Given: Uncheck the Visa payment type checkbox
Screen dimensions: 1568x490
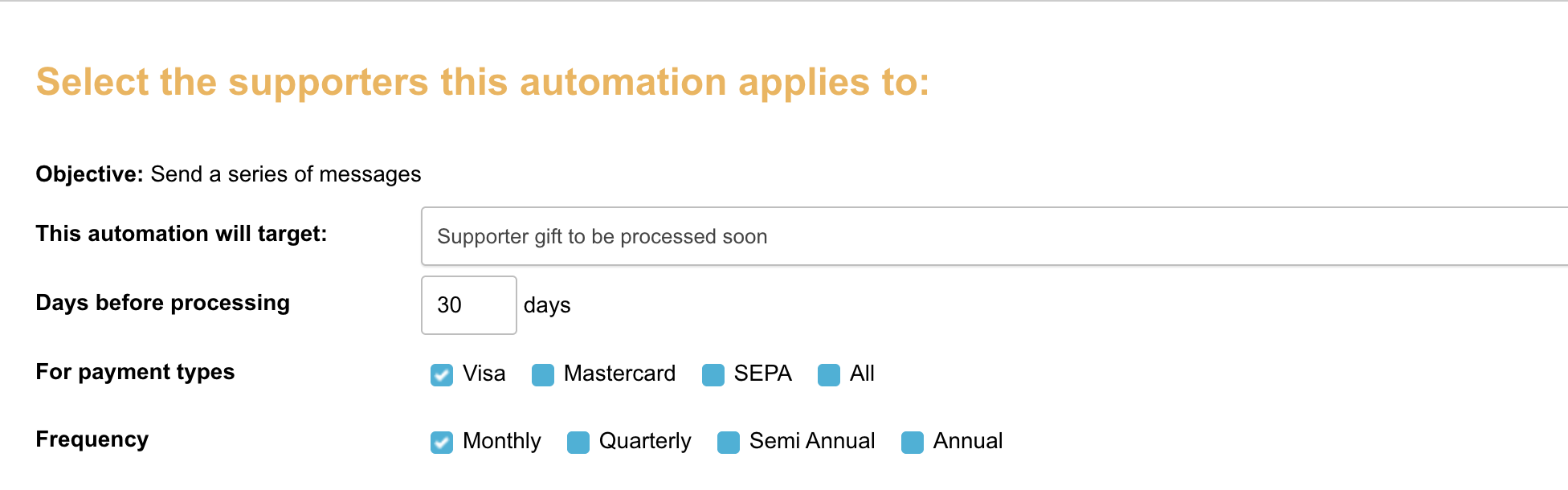Looking at the screenshot, I should [x=442, y=375].
